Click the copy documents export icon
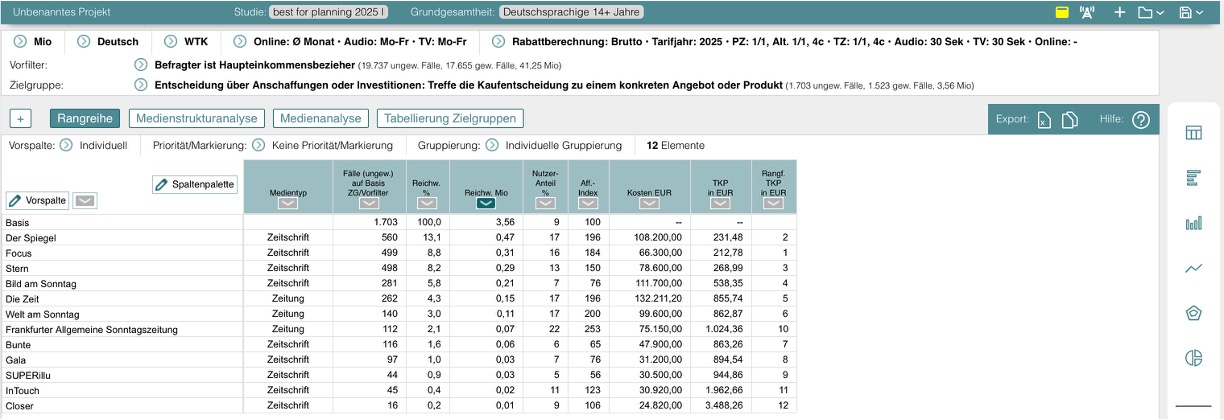Image resolution: width=1224 pixels, height=420 pixels. [1069, 120]
